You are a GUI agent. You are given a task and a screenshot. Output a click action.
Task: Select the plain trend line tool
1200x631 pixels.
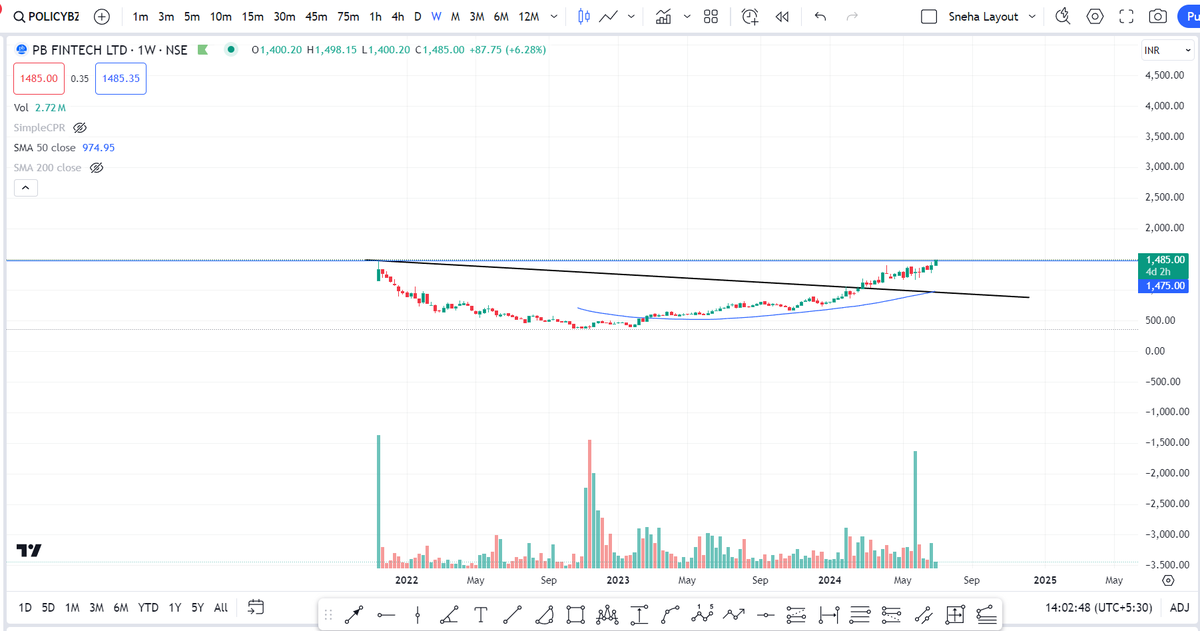click(512, 615)
